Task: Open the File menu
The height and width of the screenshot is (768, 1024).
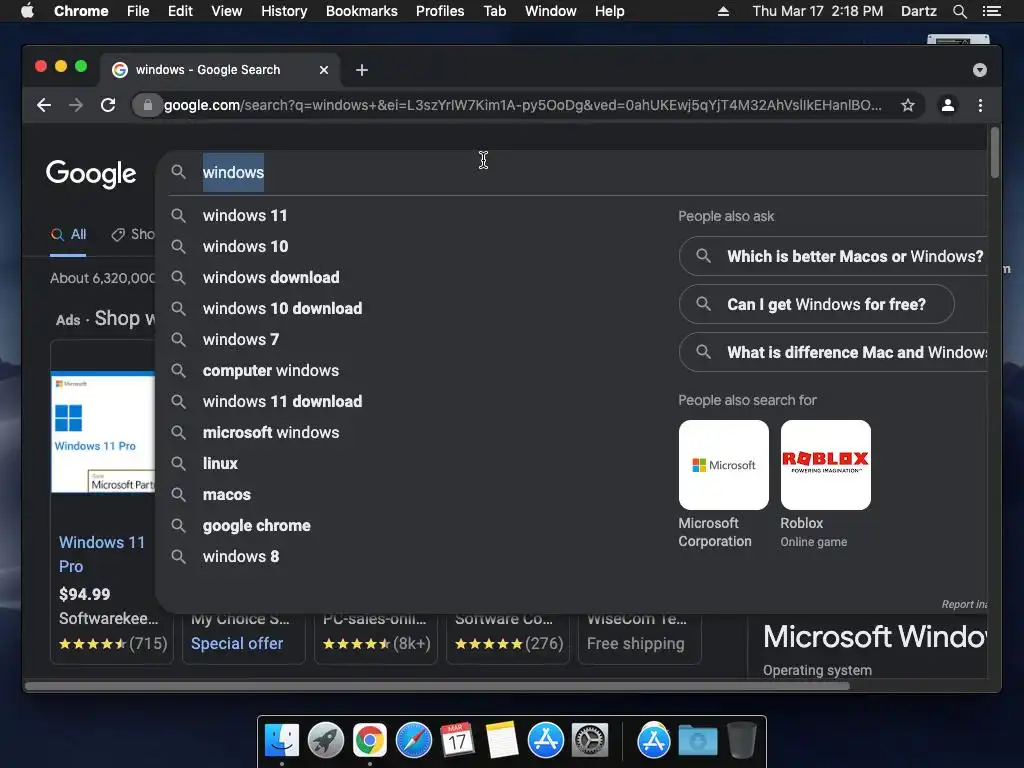Action: click(138, 11)
